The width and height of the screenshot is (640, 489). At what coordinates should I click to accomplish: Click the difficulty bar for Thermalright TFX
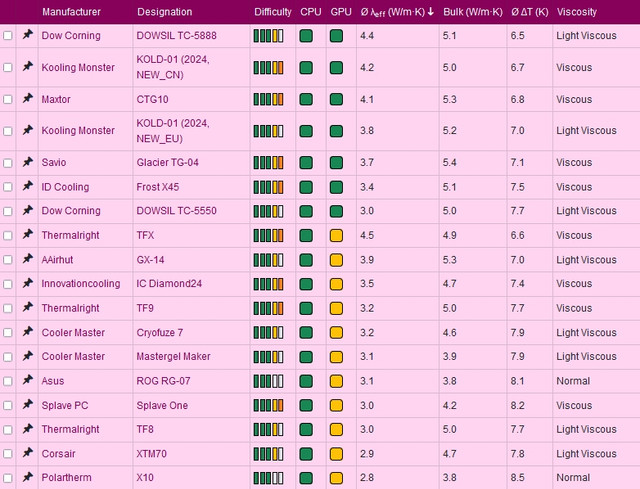pos(268,236)
